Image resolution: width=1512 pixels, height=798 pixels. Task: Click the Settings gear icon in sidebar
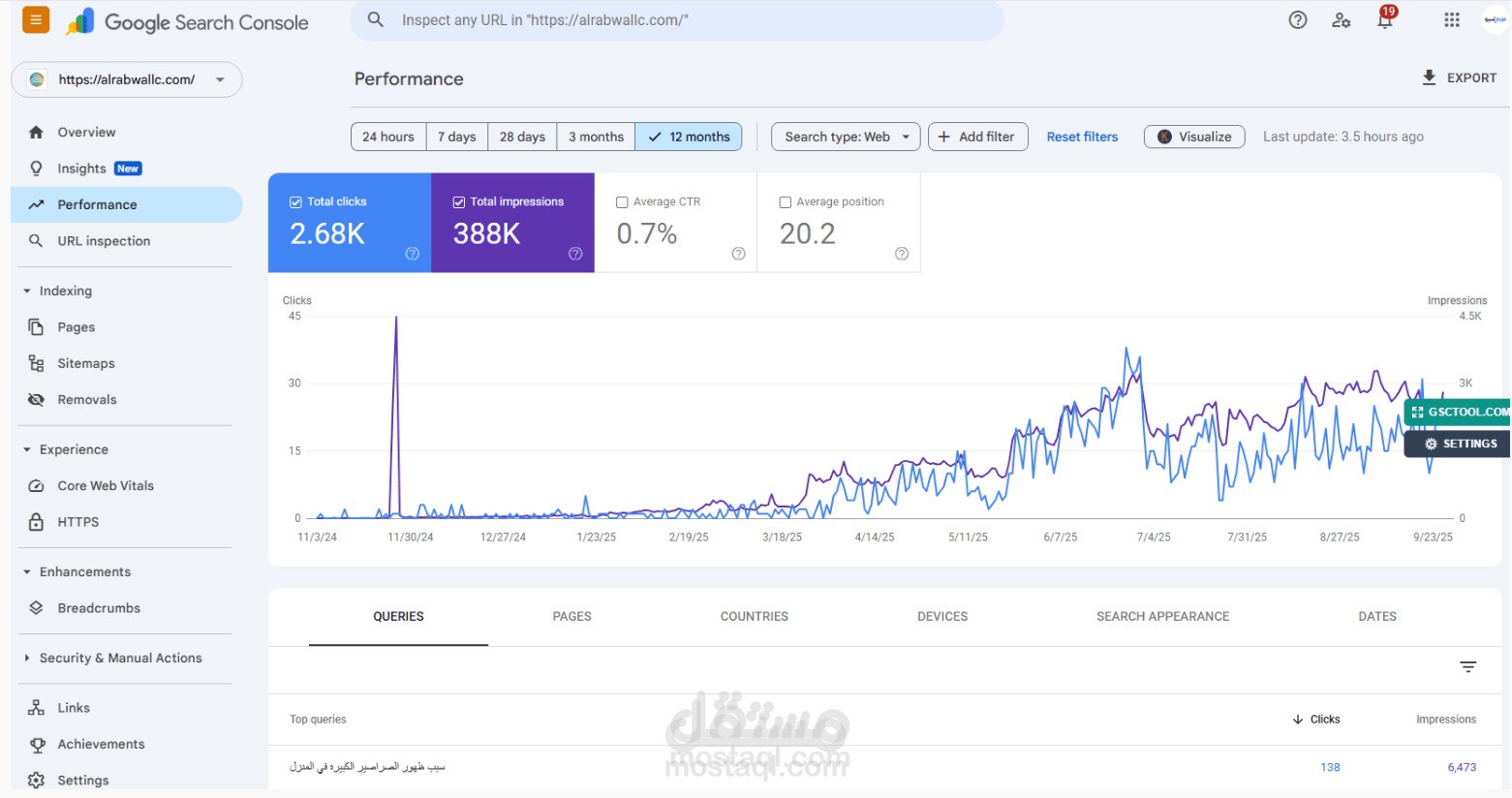click(x=36, y=781)
